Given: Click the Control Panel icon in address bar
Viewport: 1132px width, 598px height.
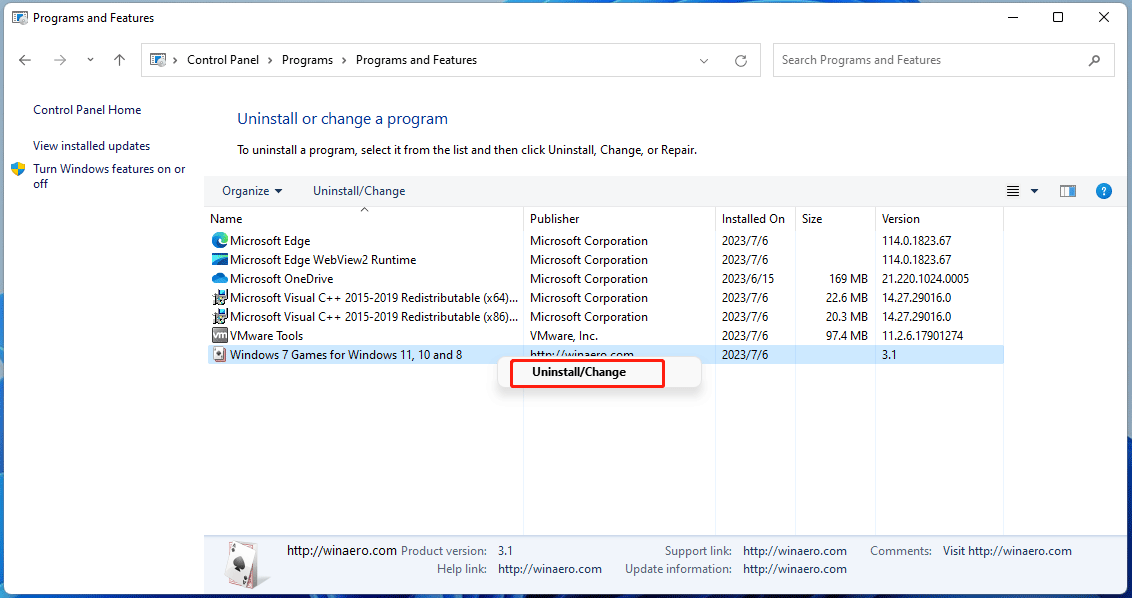Looking at the screenshot, I should (x=158, y=60).
